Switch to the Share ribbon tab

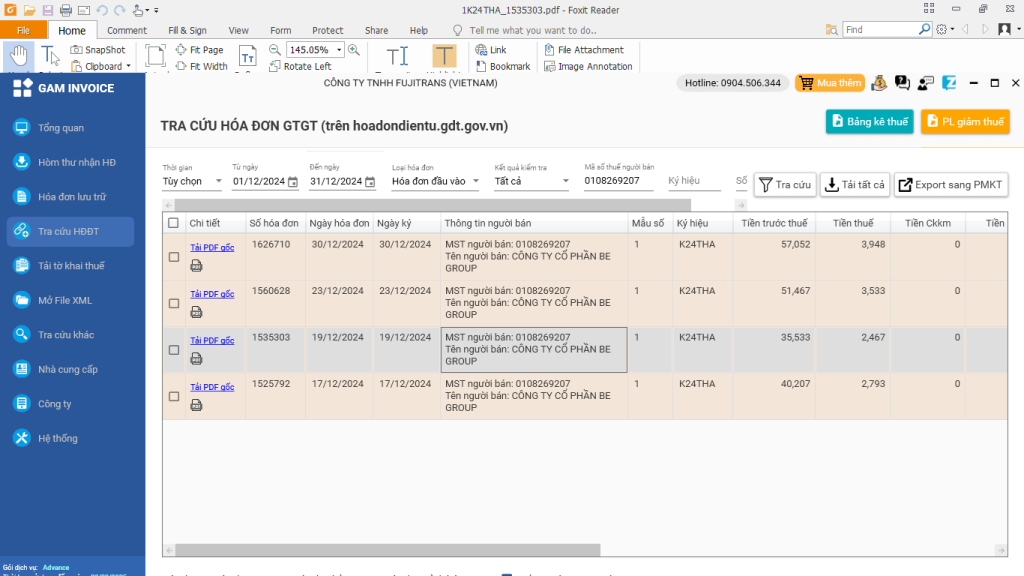[376, 30]
